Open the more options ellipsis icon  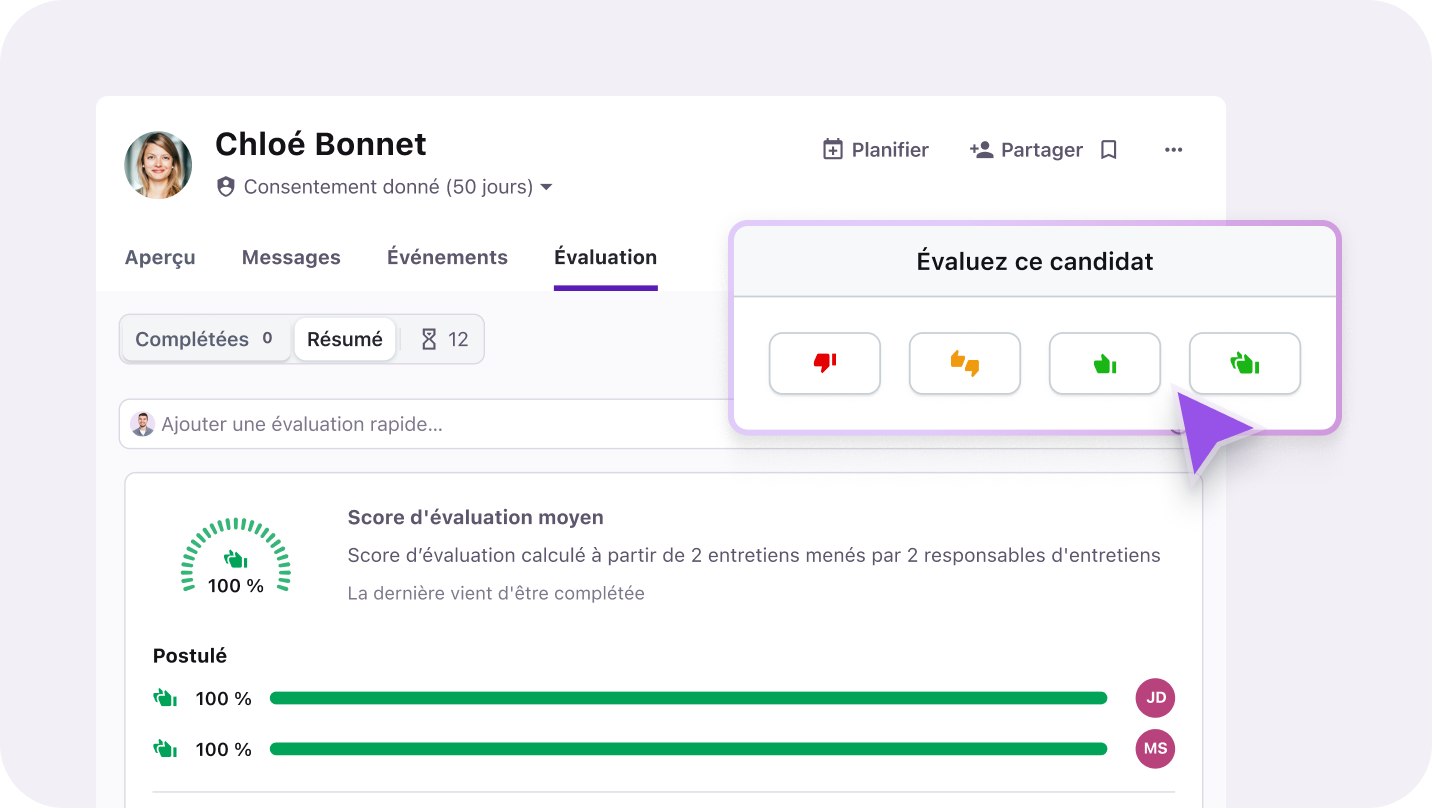click(x=1173, y=149)
